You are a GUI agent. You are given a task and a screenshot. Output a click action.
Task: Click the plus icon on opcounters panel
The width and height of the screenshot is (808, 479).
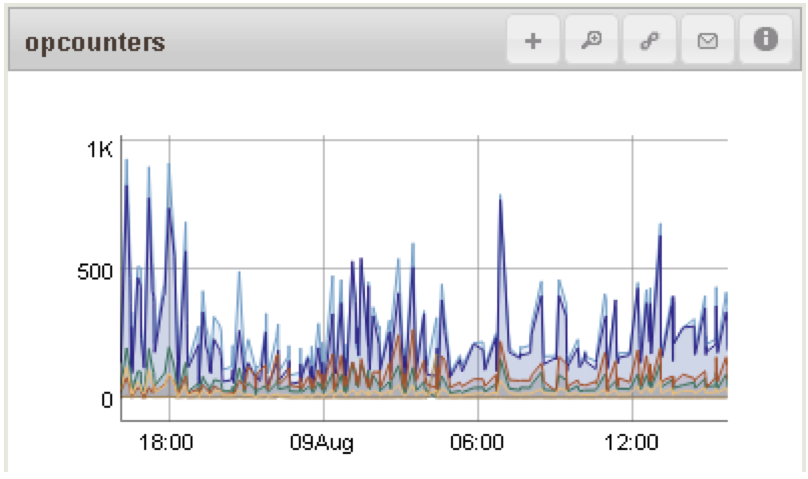coord(533,40)
